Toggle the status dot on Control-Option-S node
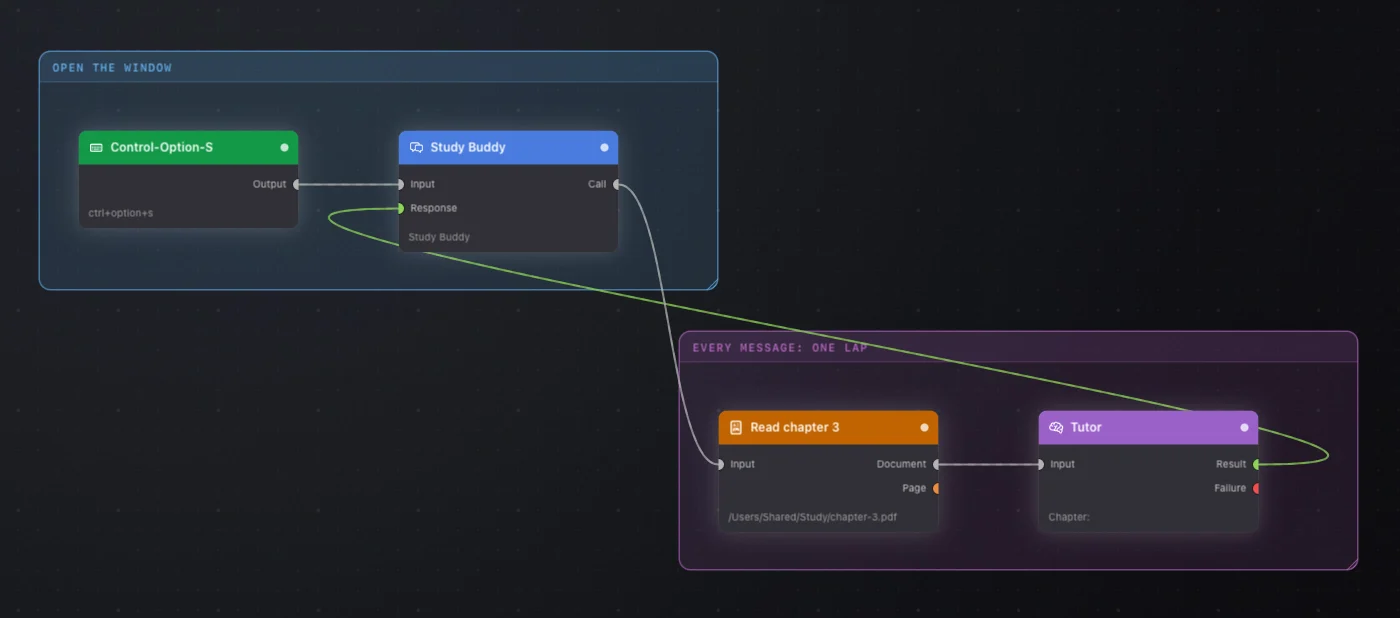 point(284,147)
